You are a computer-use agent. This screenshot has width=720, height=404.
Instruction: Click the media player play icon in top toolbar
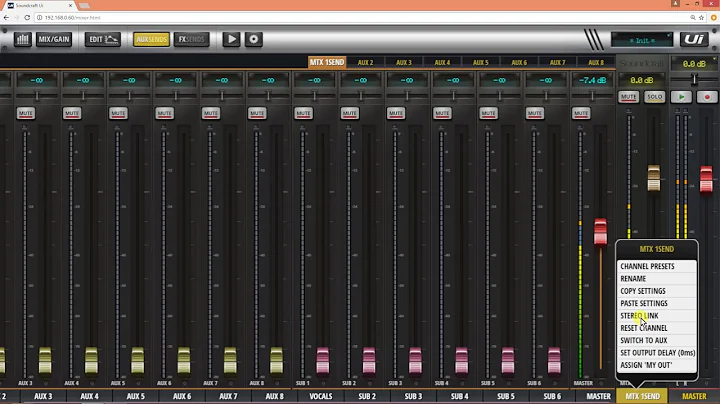[231, 39]
